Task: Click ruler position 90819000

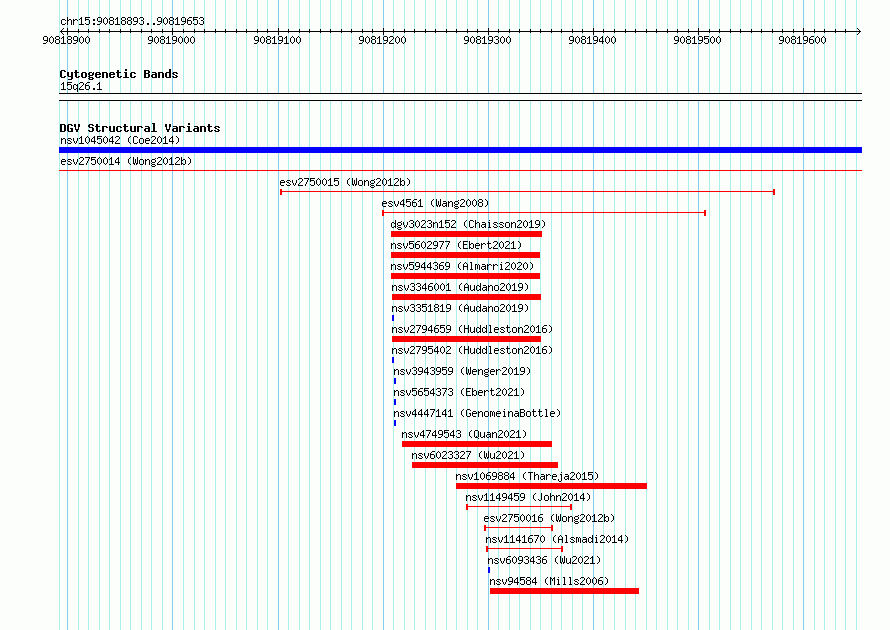Action: tap(171, 40)
